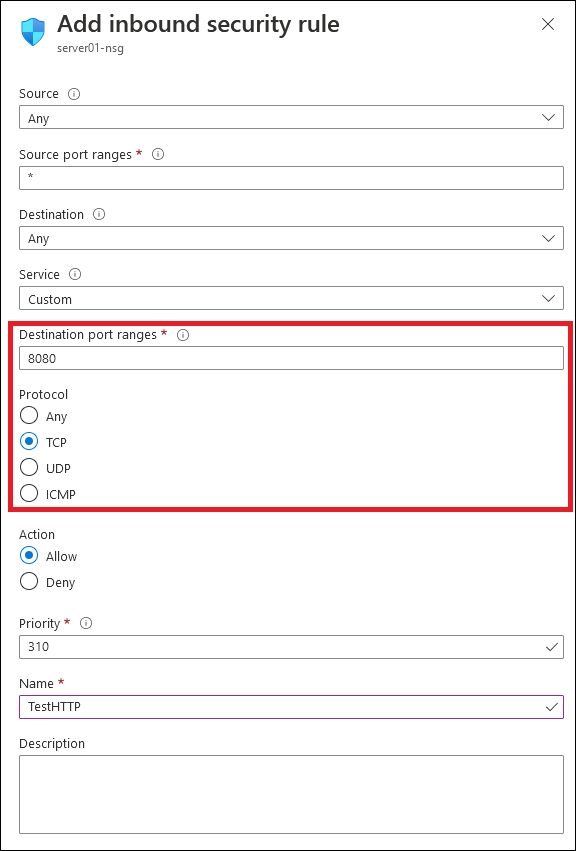The height and width of the screenshot is (851, 576).
Task: Select the Allow action radio button
Action: [29, 556]
